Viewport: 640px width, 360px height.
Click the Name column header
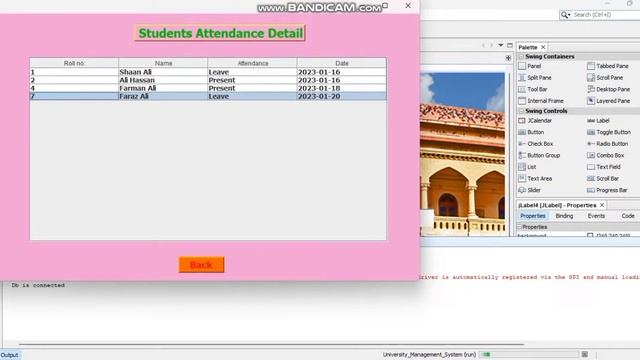(x=163, y=63)
